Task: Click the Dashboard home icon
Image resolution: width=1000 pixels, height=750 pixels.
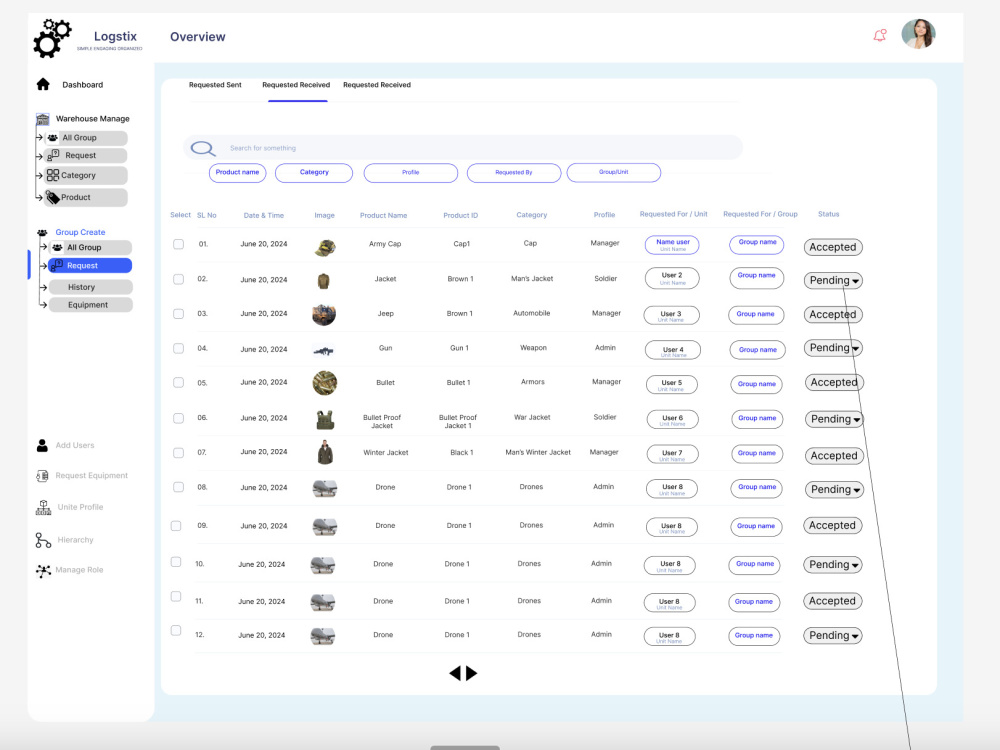Action: 43,84
